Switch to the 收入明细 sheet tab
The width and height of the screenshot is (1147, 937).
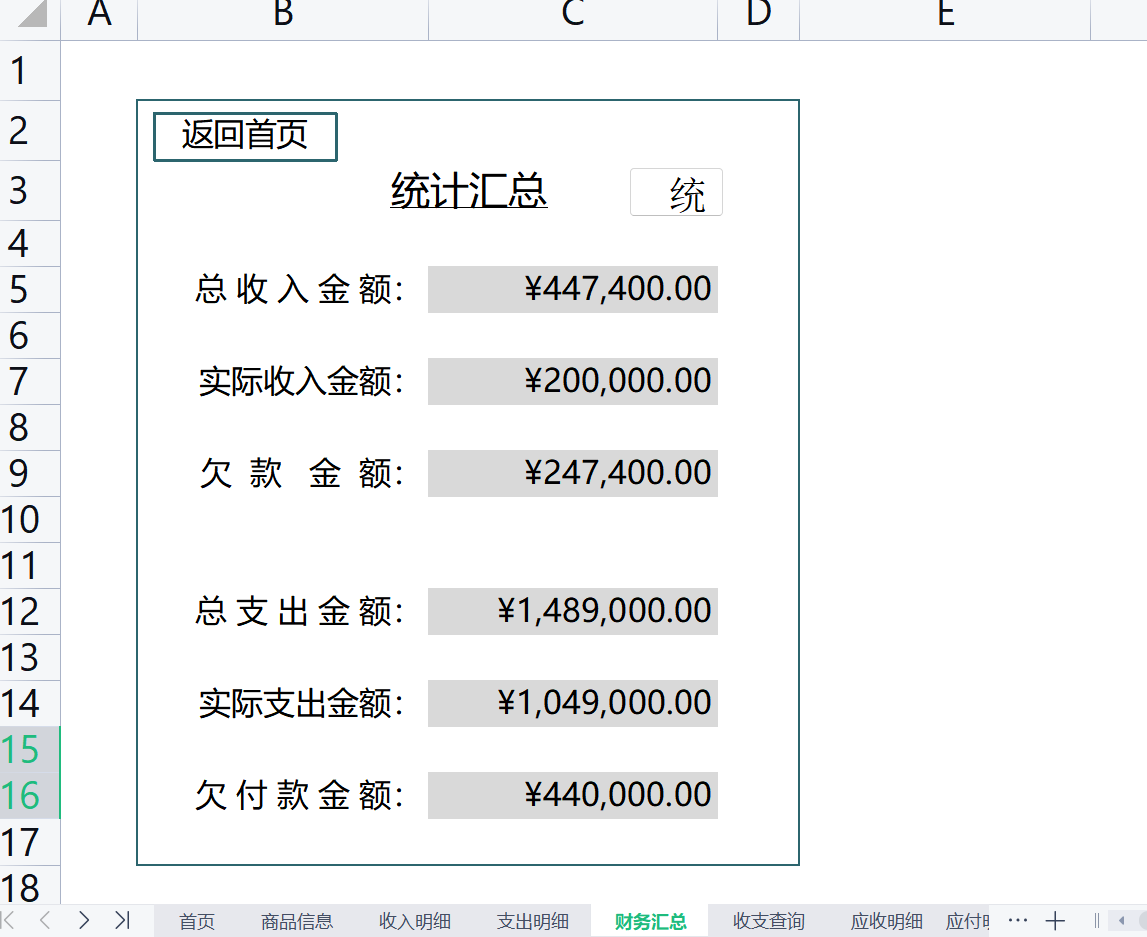click(x=415, y=921)
